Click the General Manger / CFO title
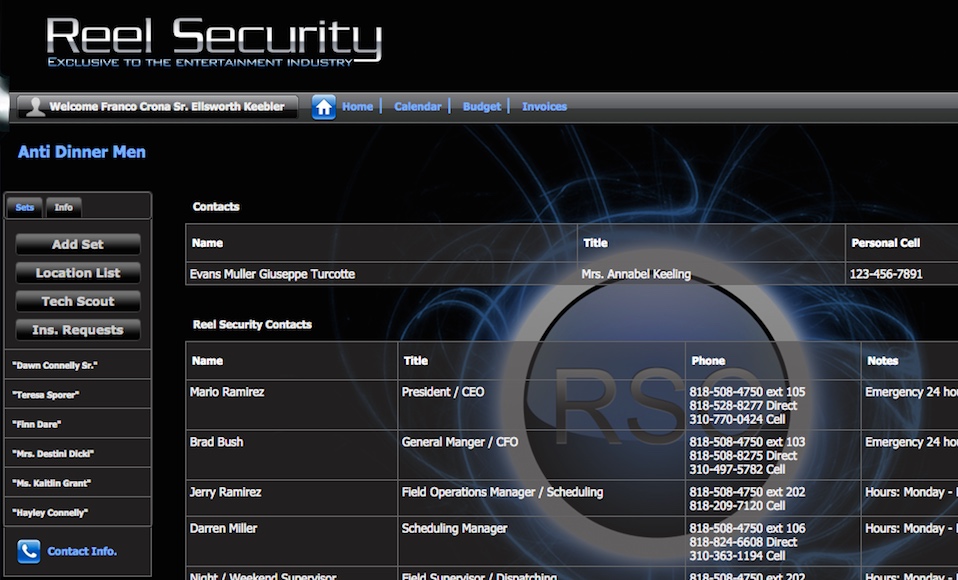 click(x=459, y=442)
